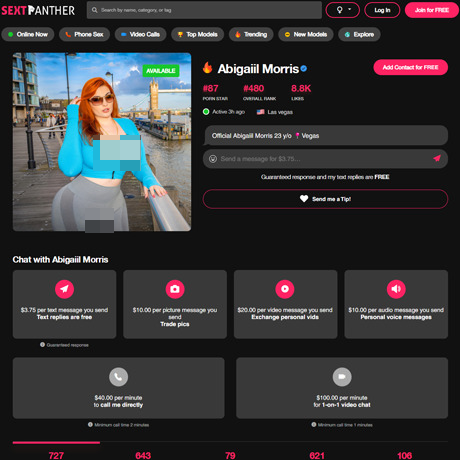Click the Log In button
The height and width of the screenshot is (460, 460).
[382, 10]
